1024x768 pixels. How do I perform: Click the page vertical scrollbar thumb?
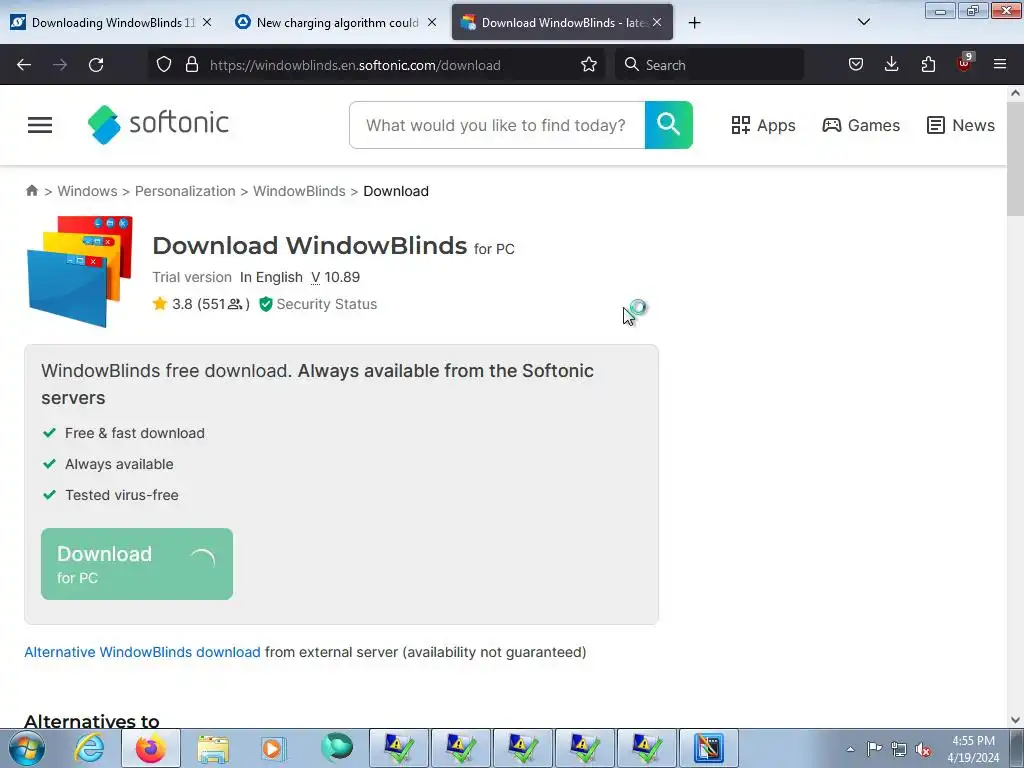coord(1015,159)
